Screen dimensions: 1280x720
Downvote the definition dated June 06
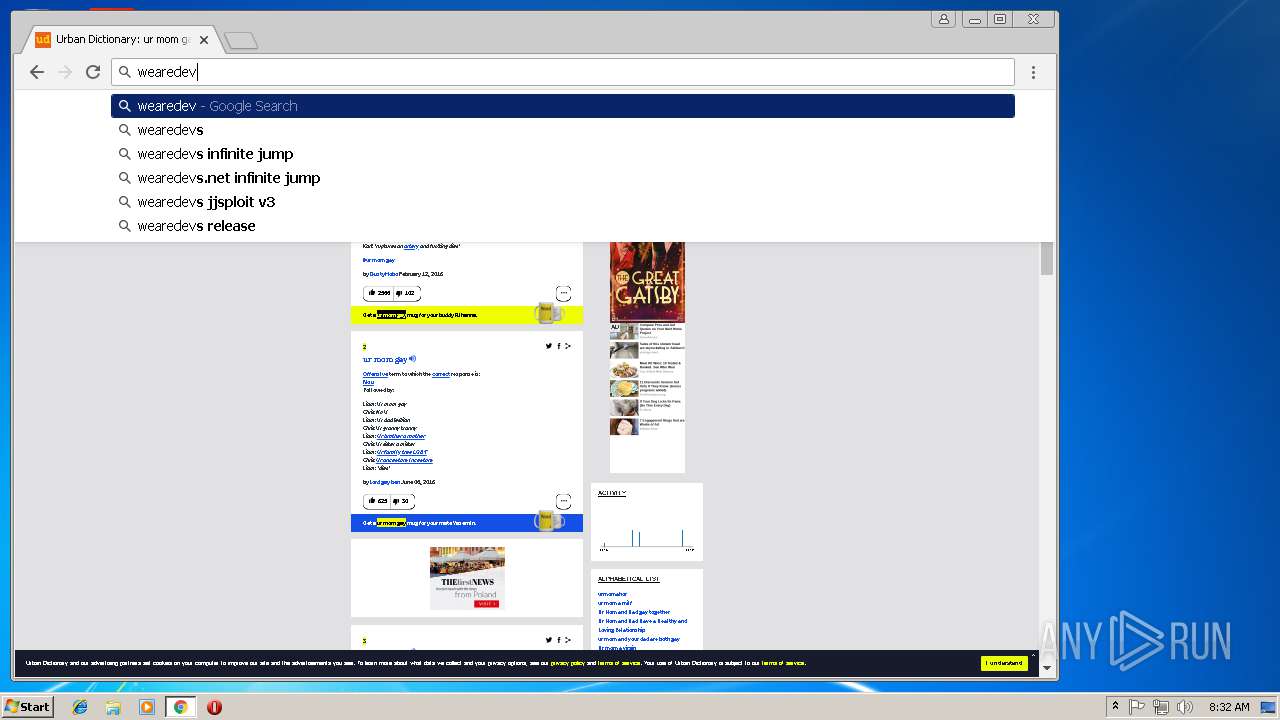(x=402, y=501)
